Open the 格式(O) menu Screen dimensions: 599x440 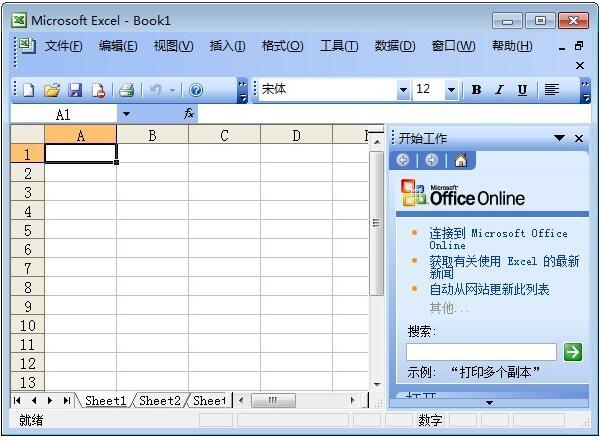[283, 46]
